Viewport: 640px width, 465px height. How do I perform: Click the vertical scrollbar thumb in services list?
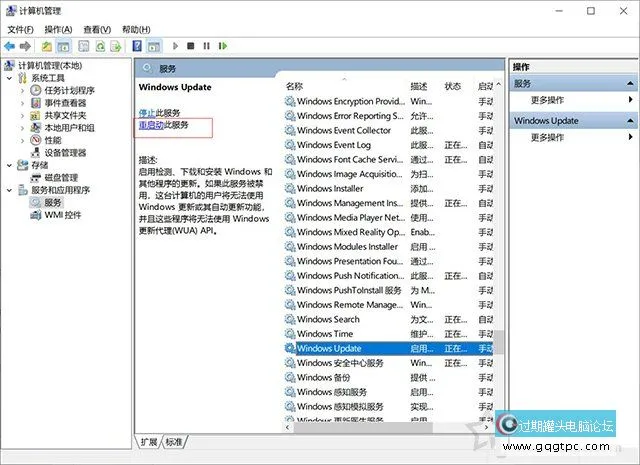pos(499,343)
